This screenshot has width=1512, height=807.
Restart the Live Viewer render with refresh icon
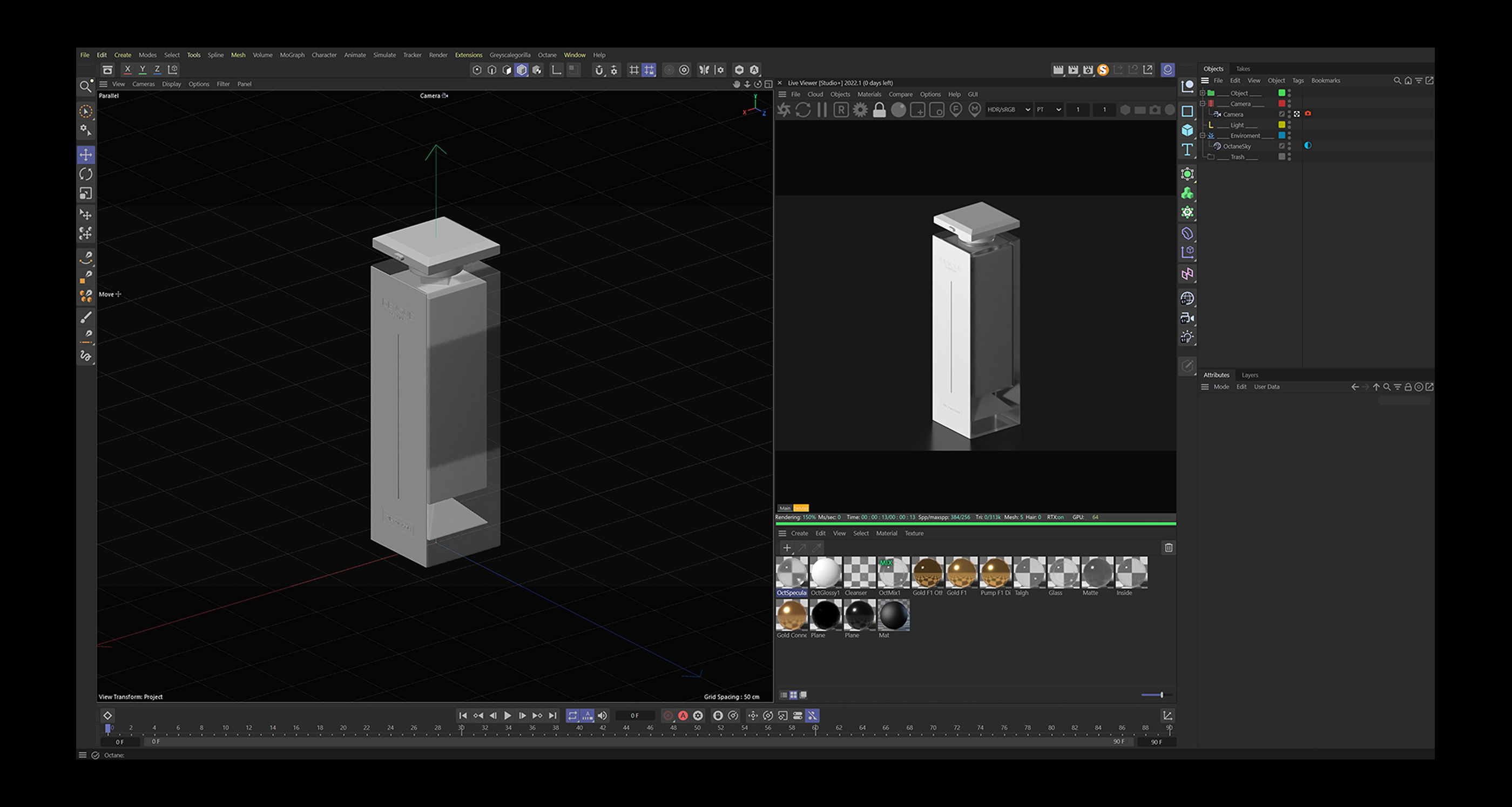[803, 110]
